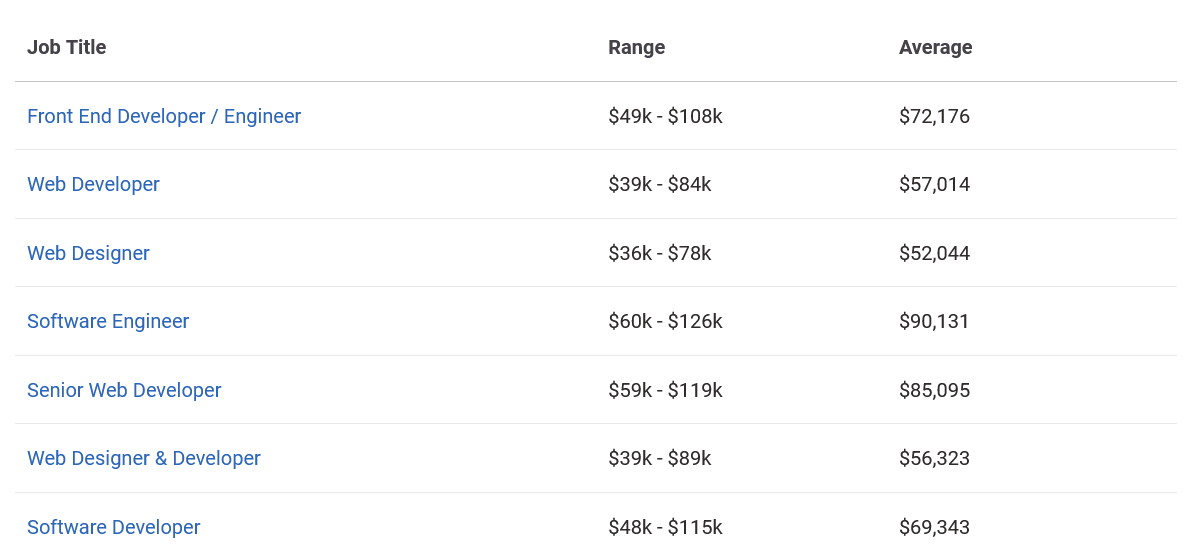Click the Job Title column header
This screenshot has height=560, width=1200.
[66, 47]
